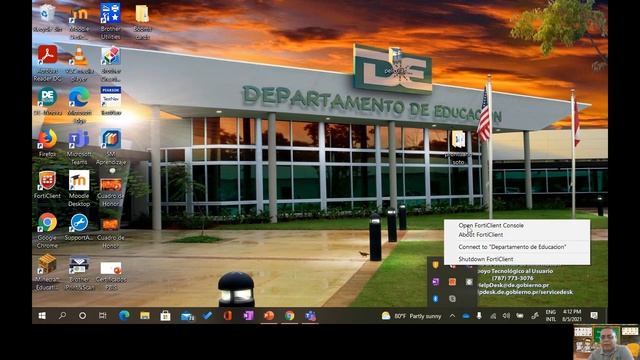Open the battery status tray icon

520,316
